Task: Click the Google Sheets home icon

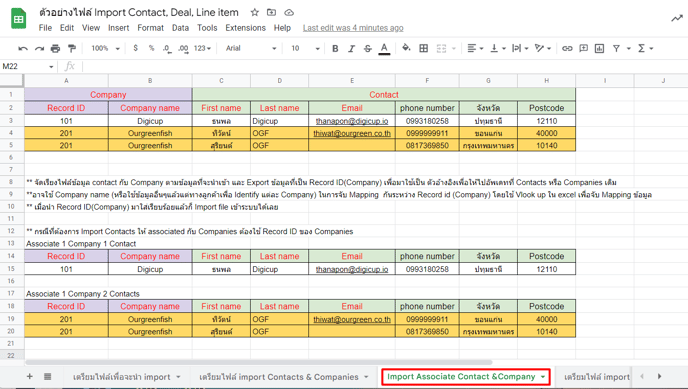Action: click(18, 19)
